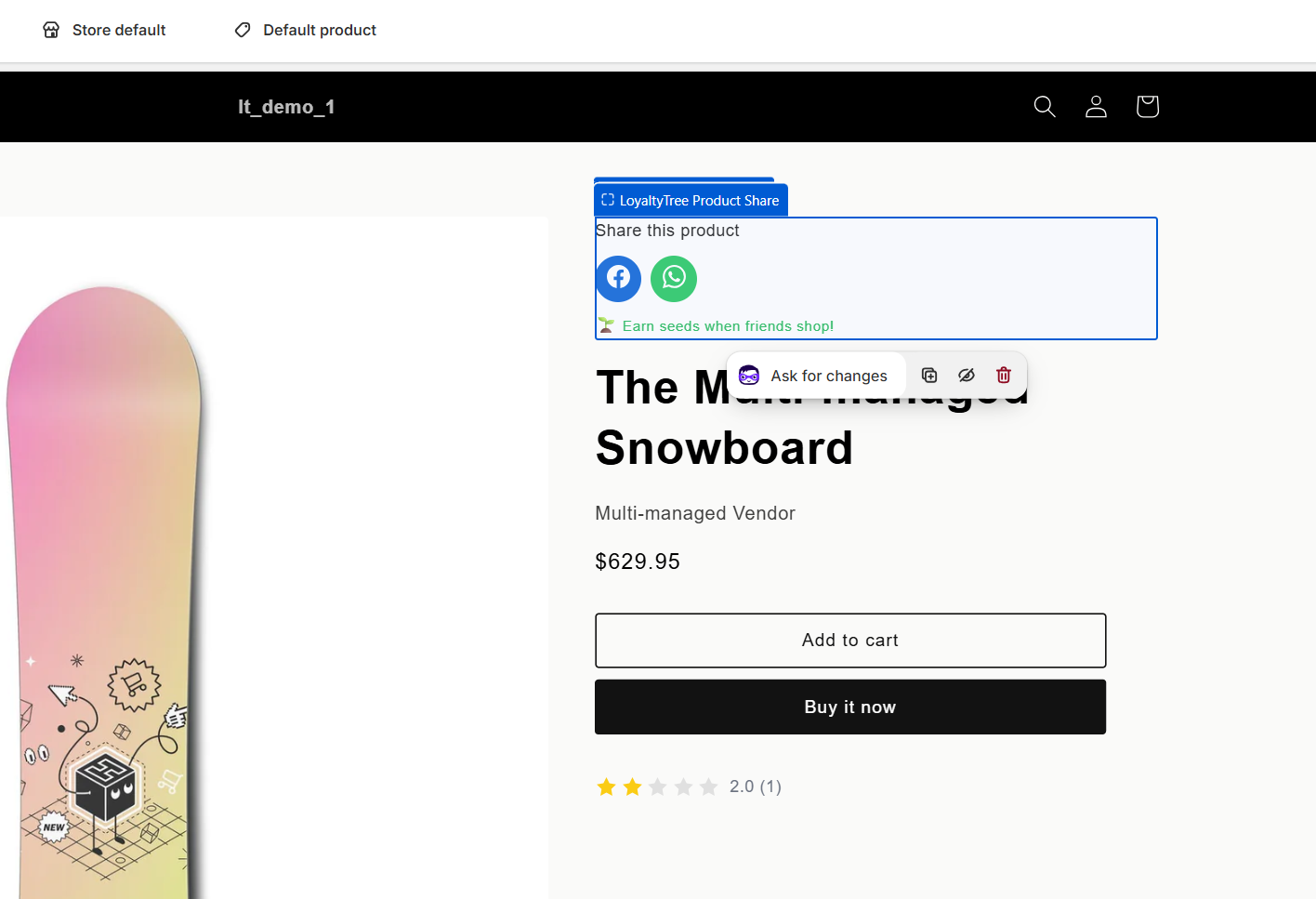1316x899 pixels.
Task: Select the LoyaltyTree Product Share block label
Action: click(x=691, y=201)
